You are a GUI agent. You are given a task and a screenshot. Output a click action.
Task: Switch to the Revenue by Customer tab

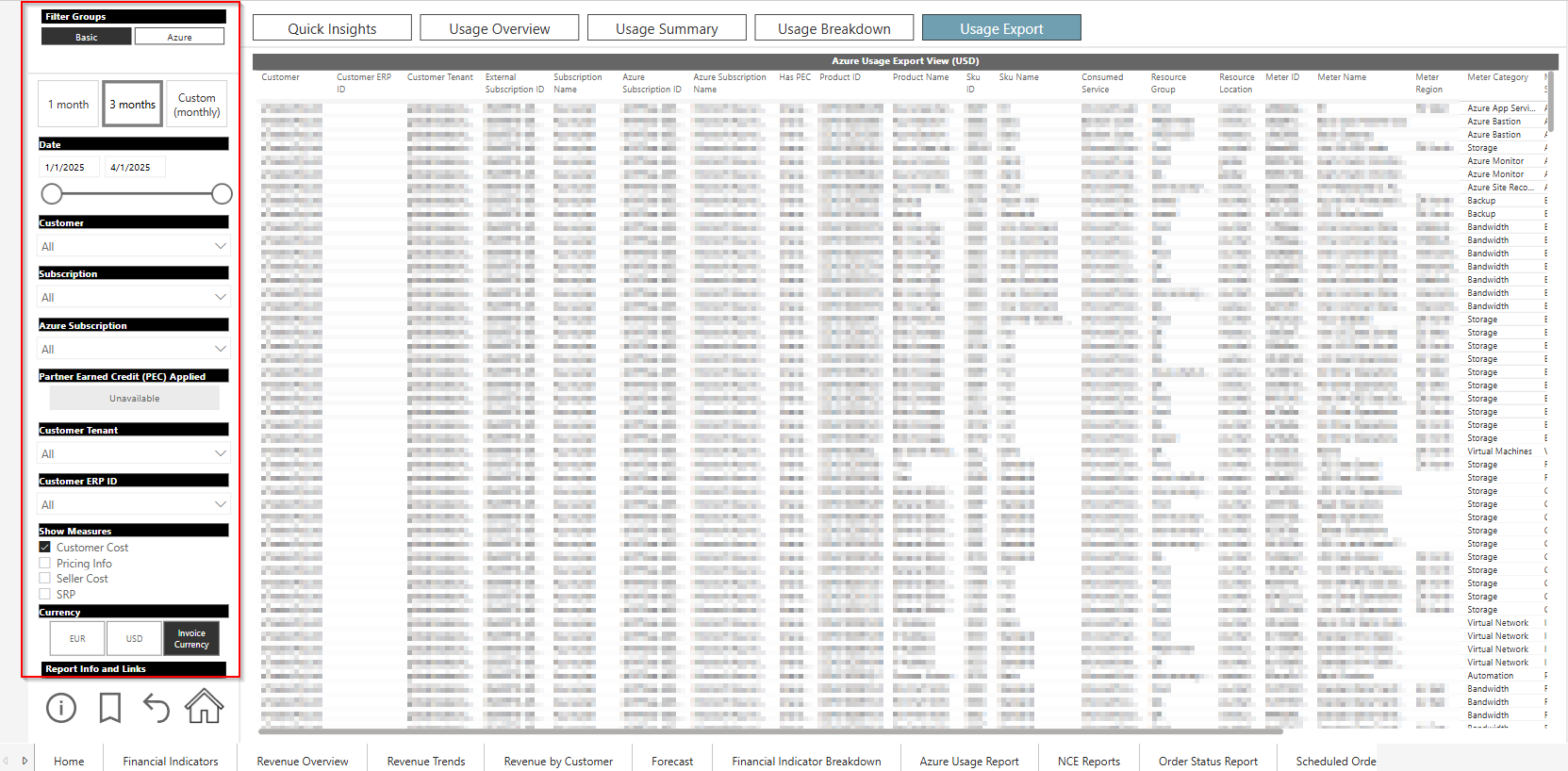click(x=558, y=761)
